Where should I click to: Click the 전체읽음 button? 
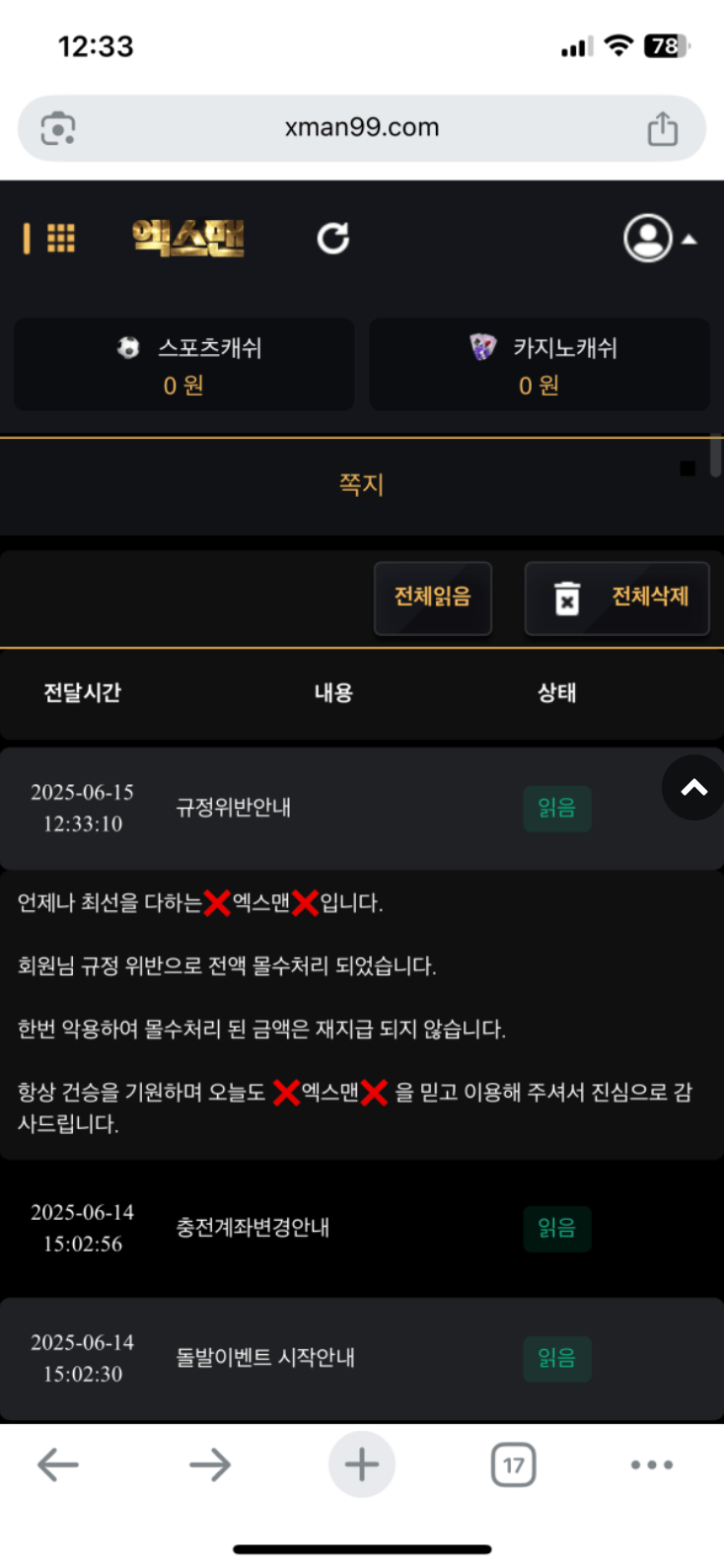click(433, 598)
